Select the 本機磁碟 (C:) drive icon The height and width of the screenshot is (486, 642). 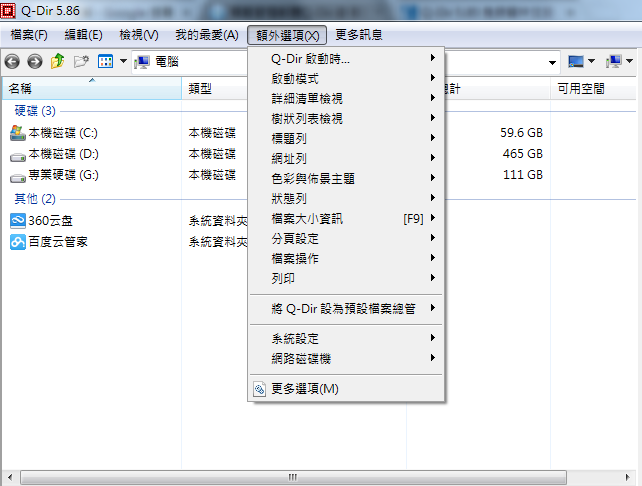(18, 133)
